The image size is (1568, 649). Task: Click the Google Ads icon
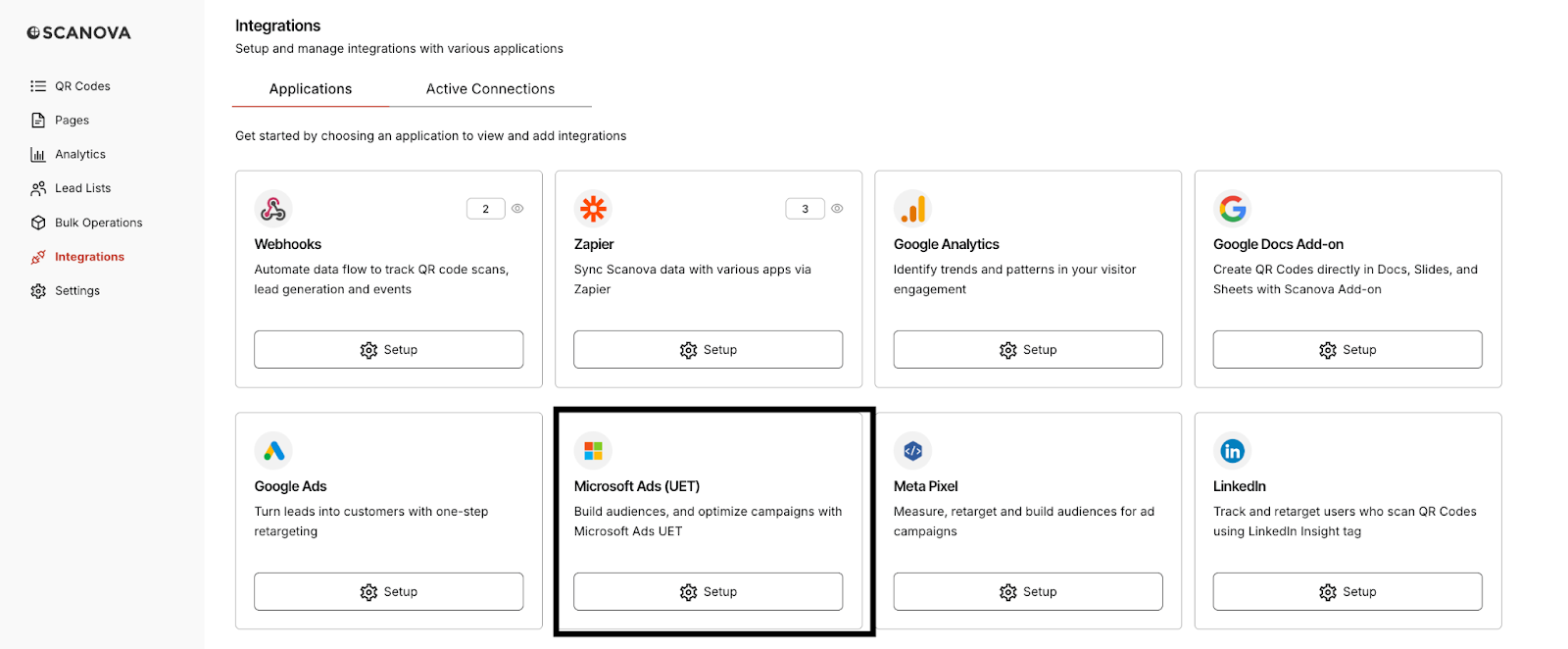coord(273,451)
